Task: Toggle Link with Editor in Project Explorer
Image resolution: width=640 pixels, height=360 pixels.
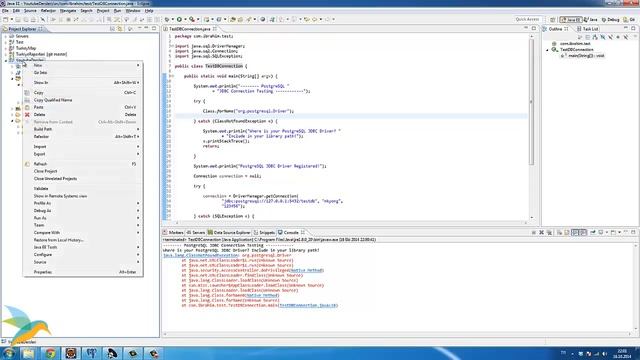Action: (120, 29)
